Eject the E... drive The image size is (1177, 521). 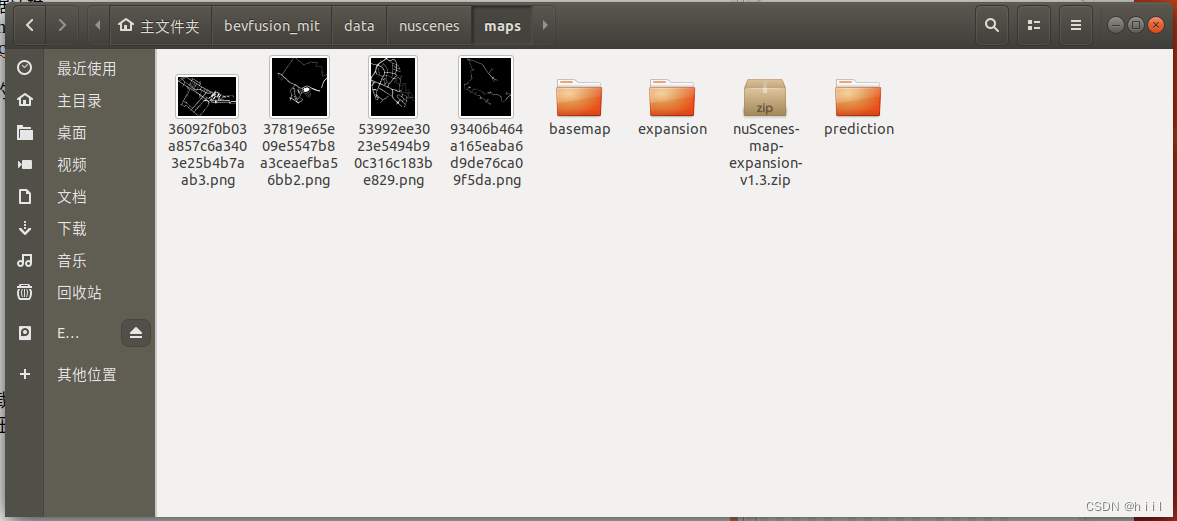pos(136,333)
